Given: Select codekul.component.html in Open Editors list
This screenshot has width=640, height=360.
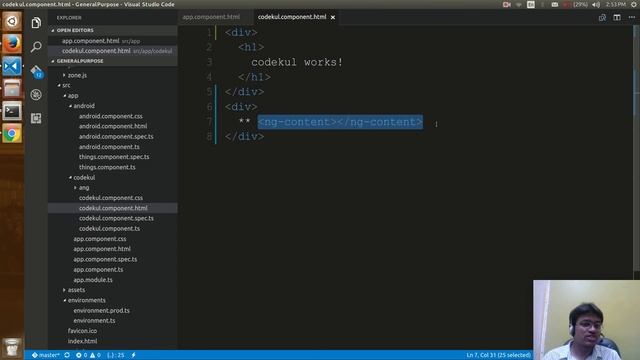Looking at the screenshot, I should [96, 51].
